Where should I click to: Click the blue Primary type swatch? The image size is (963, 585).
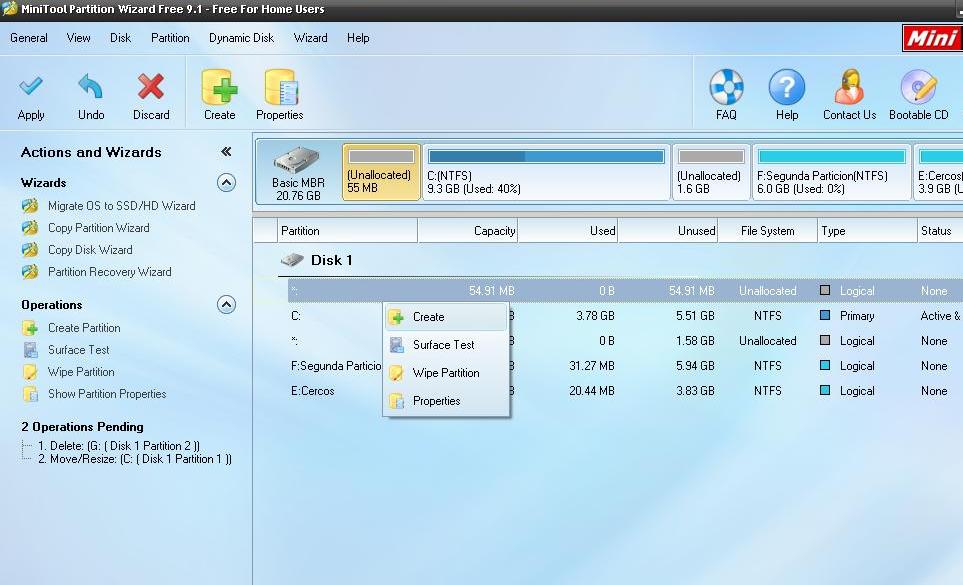click(825, 316)
